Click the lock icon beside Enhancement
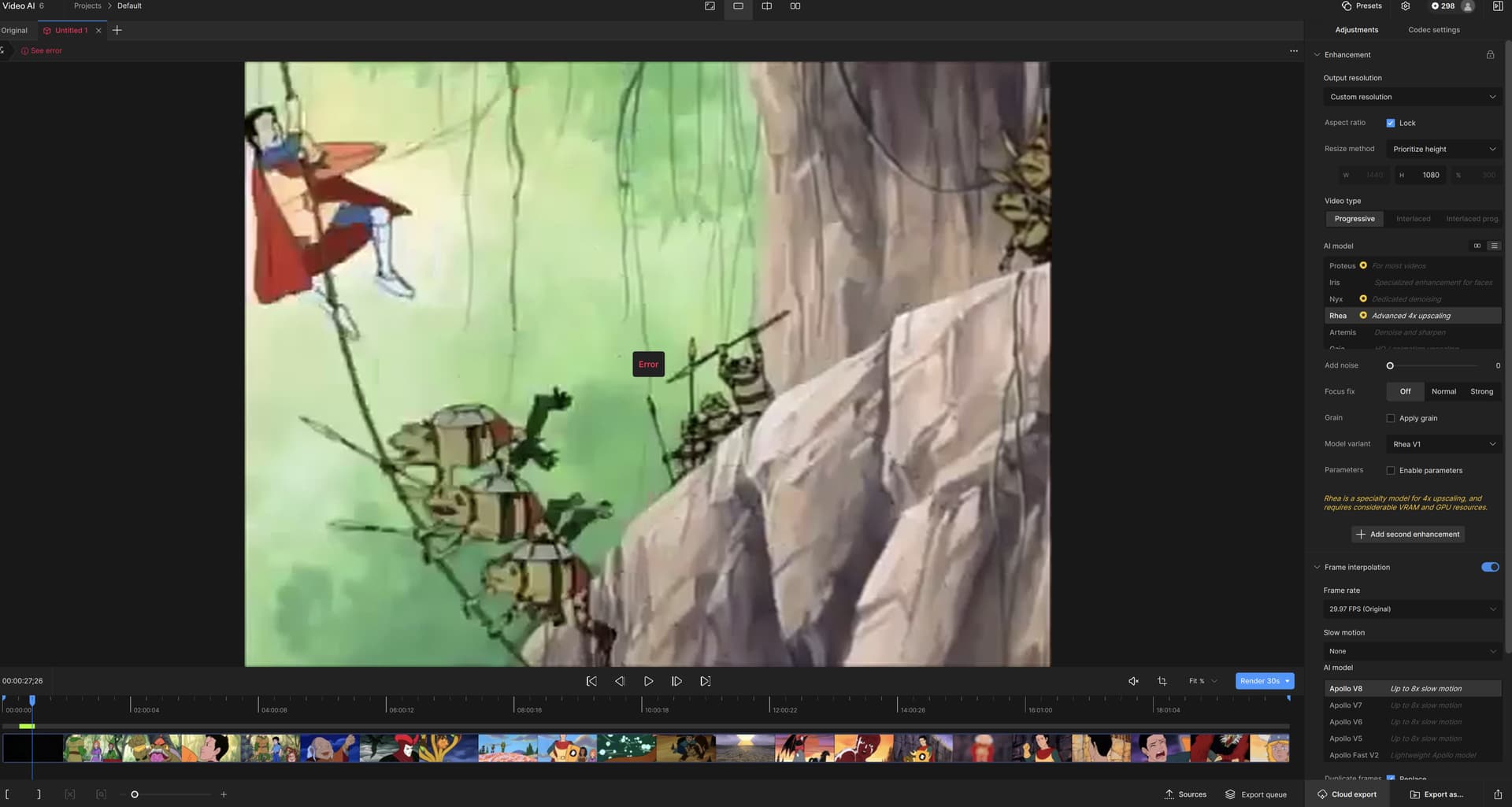This screenshot has width=1512, height=807. click(1490, 55)
